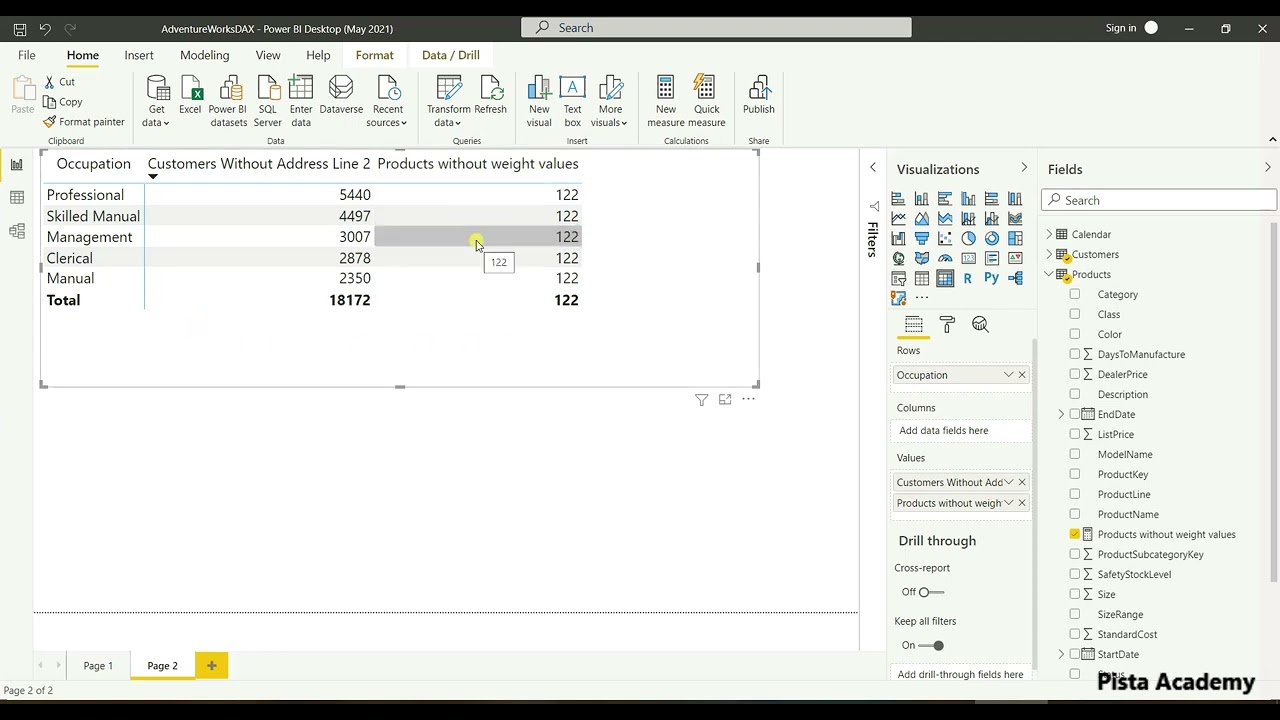Select the map globe visual

[x=898, y=258]
